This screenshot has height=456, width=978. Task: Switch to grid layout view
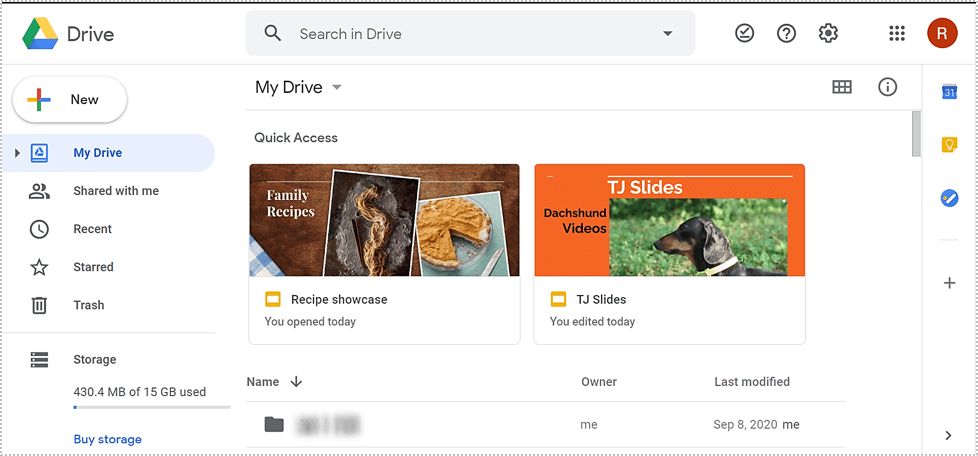[842, 87]
